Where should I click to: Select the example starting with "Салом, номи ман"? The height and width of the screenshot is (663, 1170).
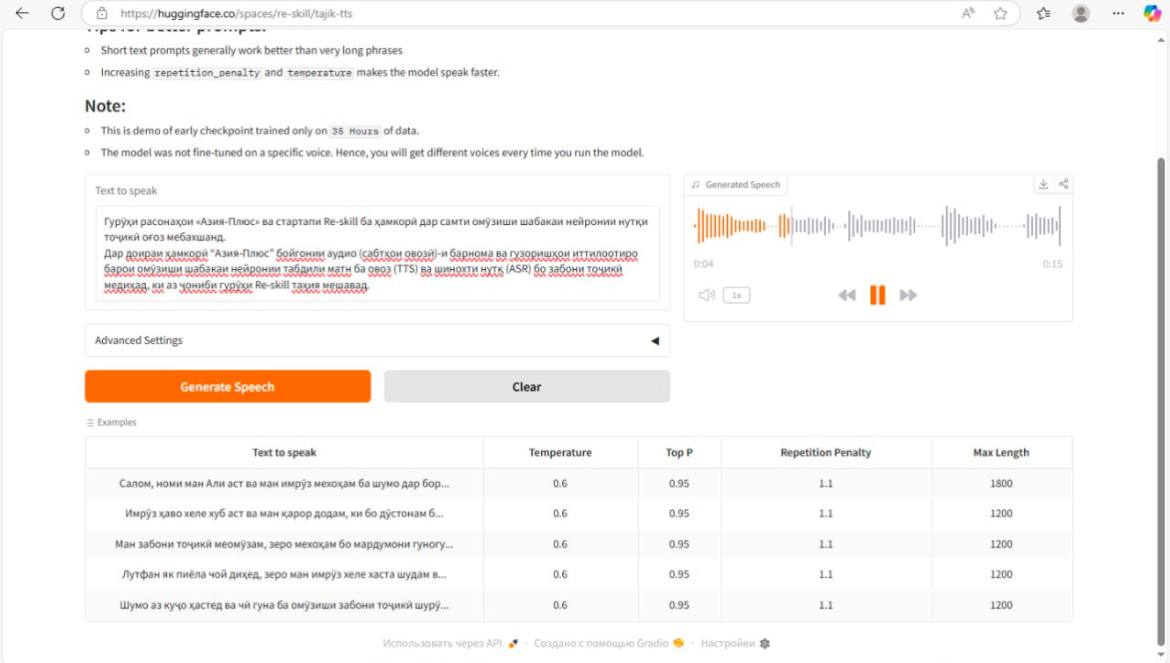click(284, 483)
